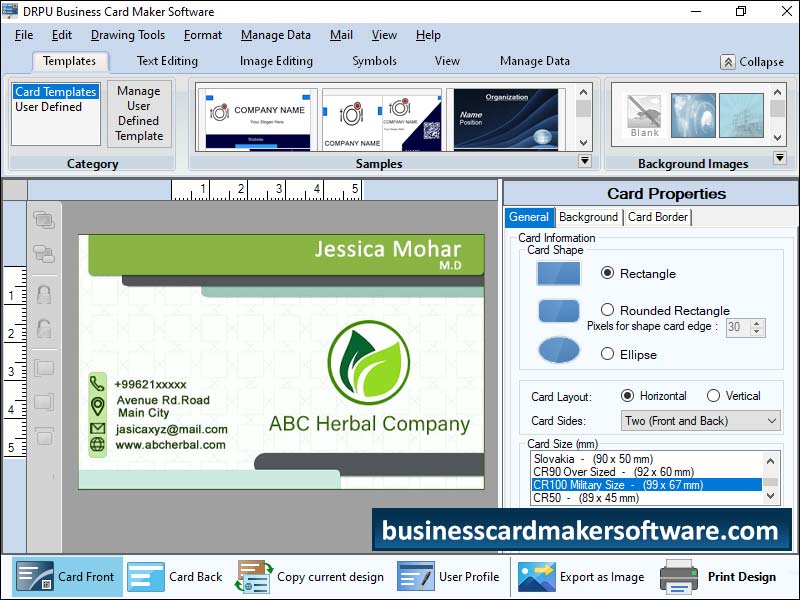Expand Background Images dropdown arrow
Screen dimensions: 800x600
coord(780,158)
